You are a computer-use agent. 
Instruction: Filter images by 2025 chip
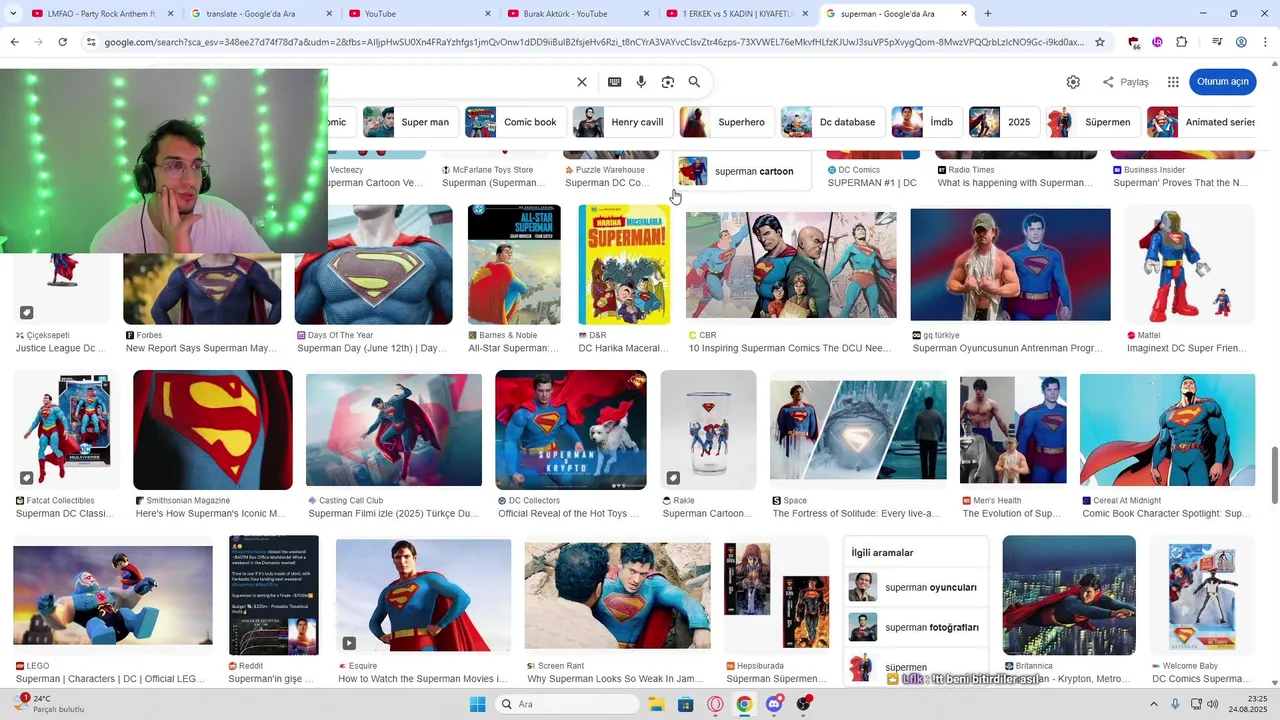1004,122
